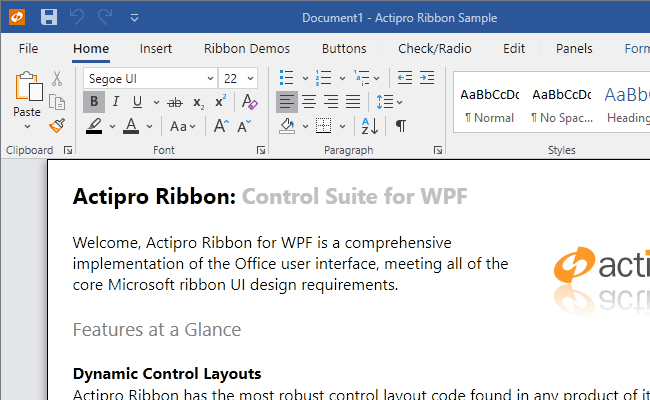This screenshot has width=650, height=400.
Task: Open the Check/Radio ribbon tab
Action: click(434, 48)
